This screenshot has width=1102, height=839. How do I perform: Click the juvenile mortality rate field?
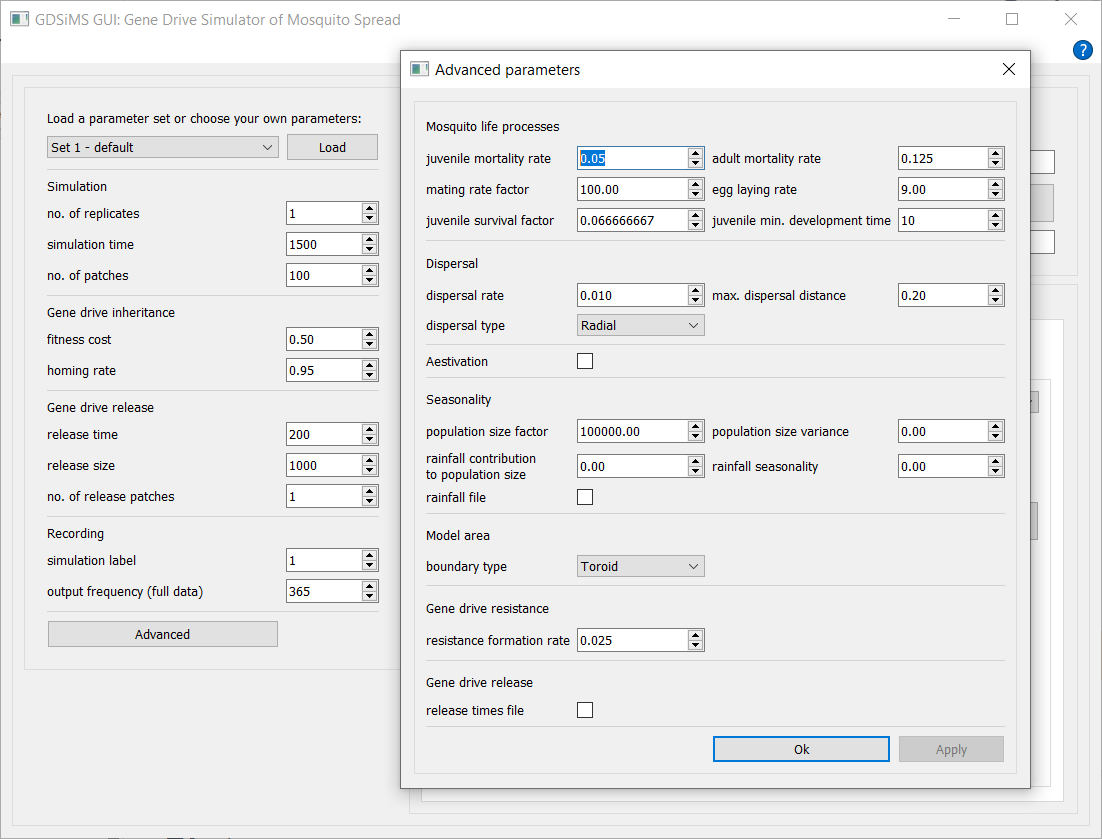click(632, 158)
